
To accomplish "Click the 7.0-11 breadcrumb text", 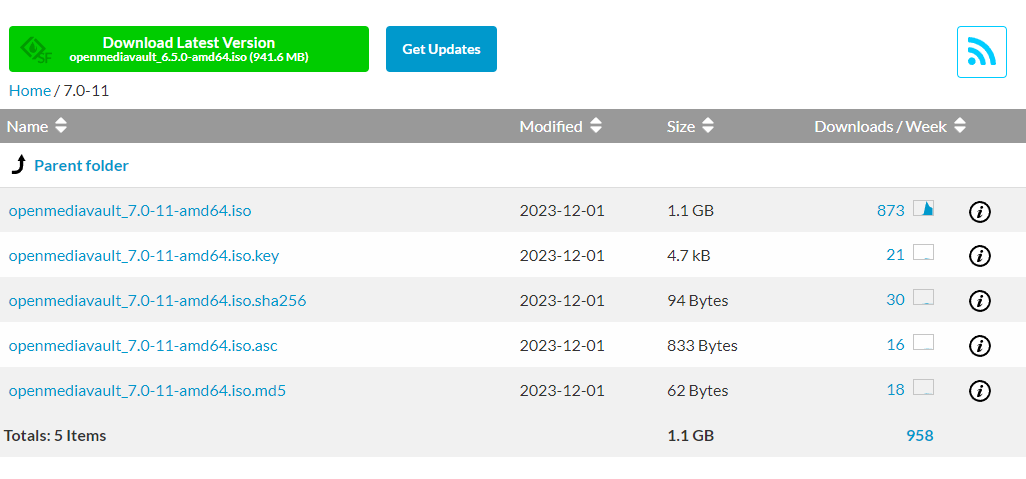I will click(86, 91).
